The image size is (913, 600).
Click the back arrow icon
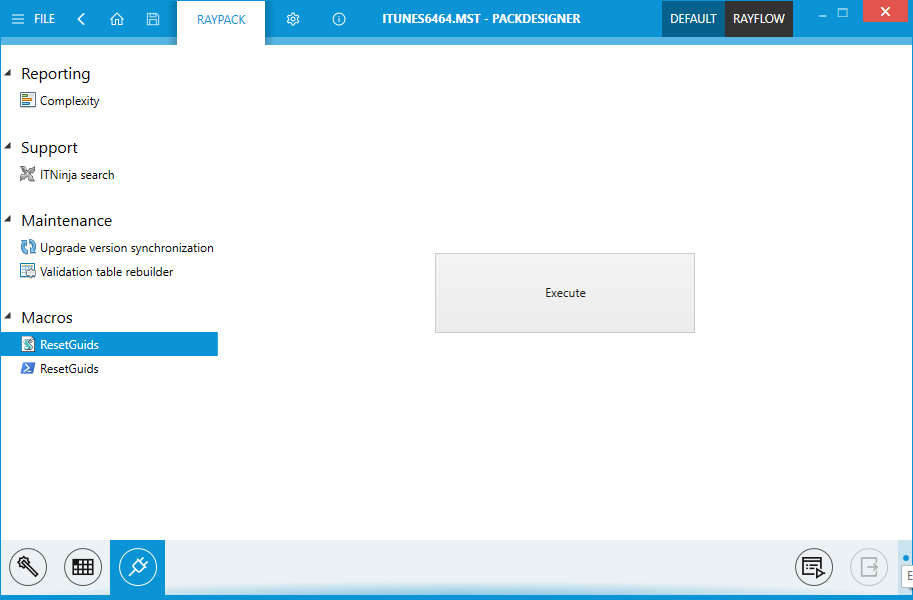(x=81, y=19)
